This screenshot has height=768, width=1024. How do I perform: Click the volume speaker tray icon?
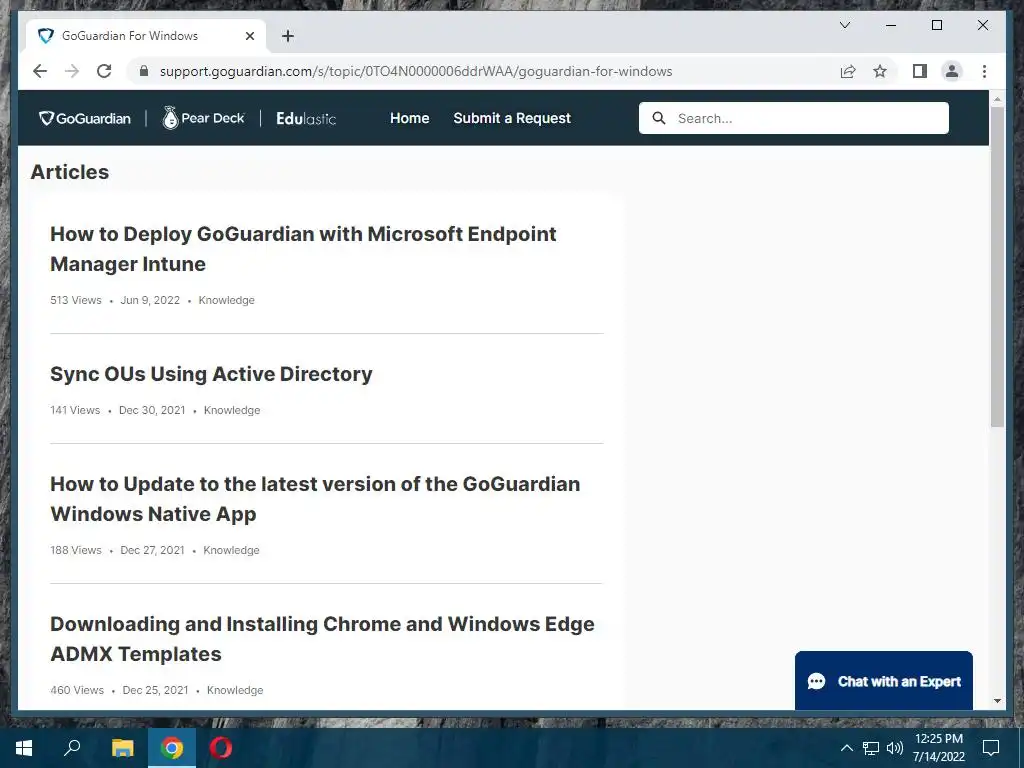tap(895, 748)
